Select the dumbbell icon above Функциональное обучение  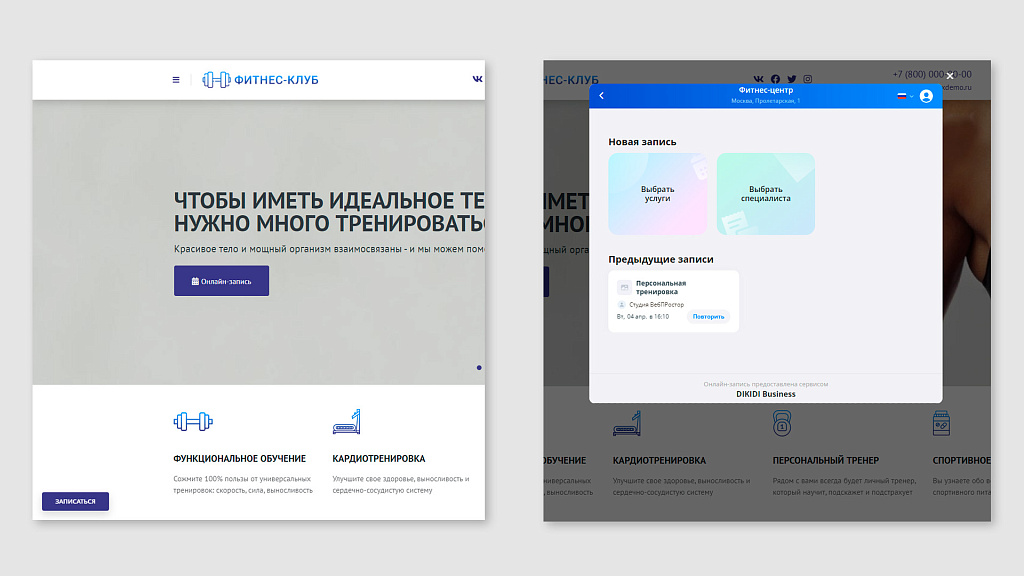[192, 421]
